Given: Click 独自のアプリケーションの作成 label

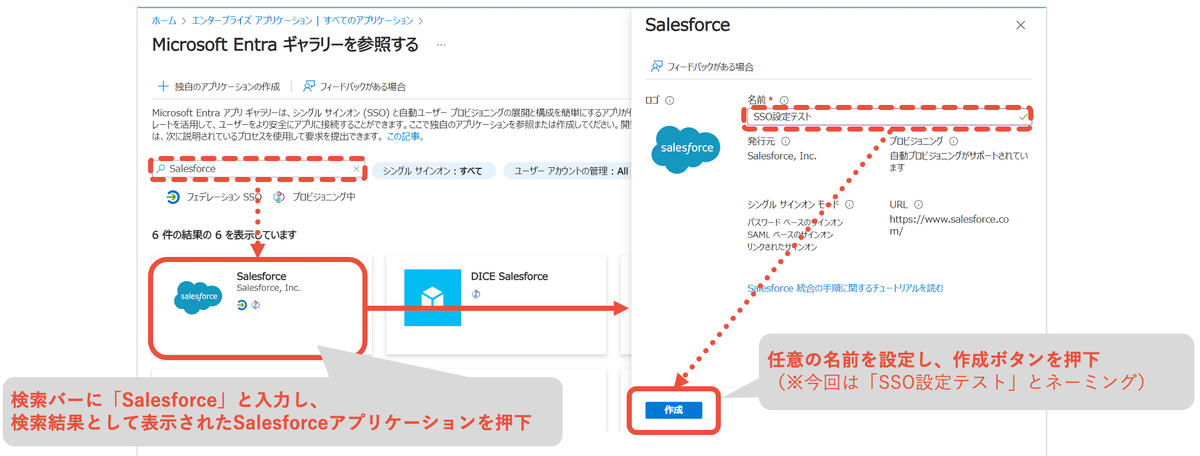Looking at the screenshot, I should tap(227, 87).
